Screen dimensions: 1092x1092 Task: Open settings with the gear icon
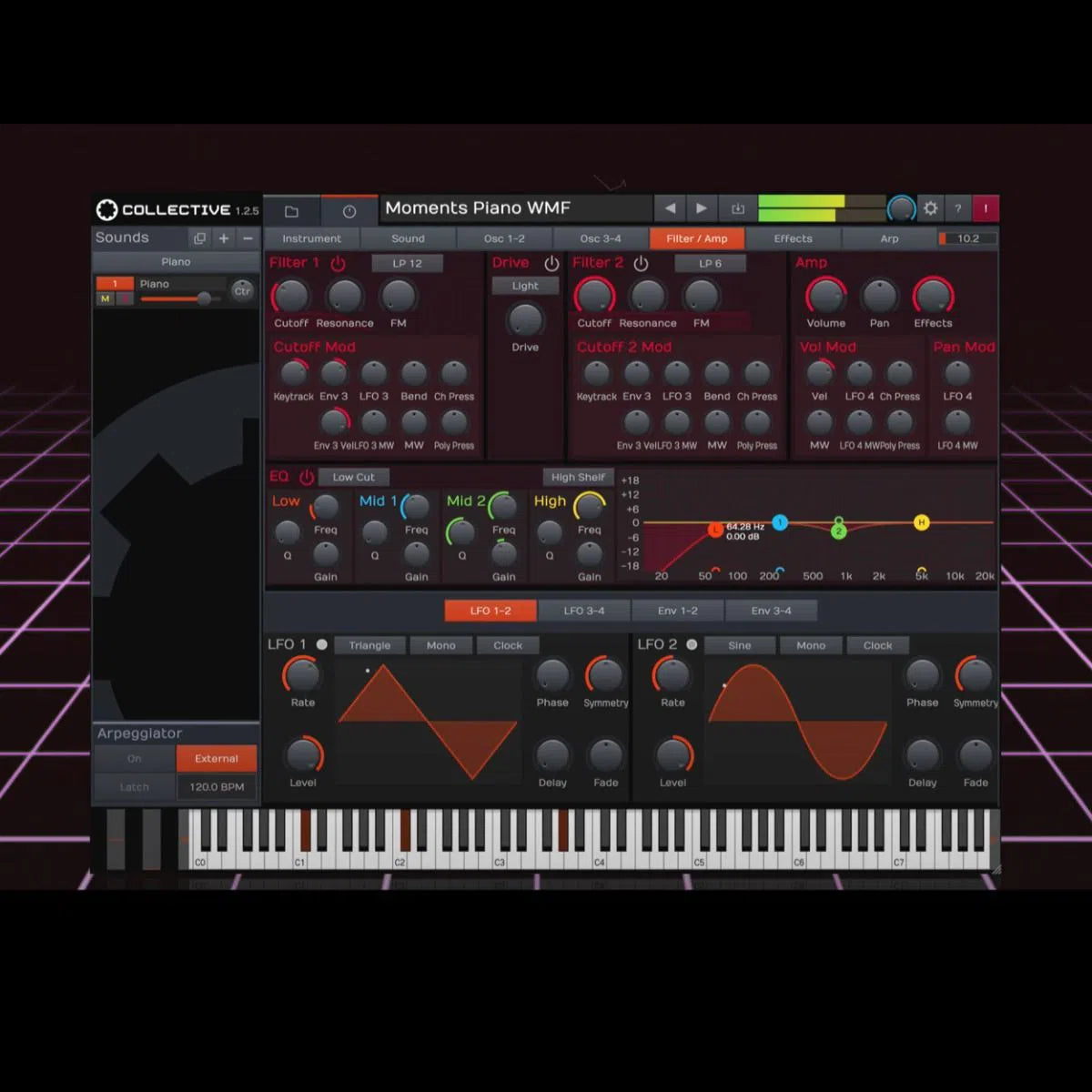[x=930, y=208]
